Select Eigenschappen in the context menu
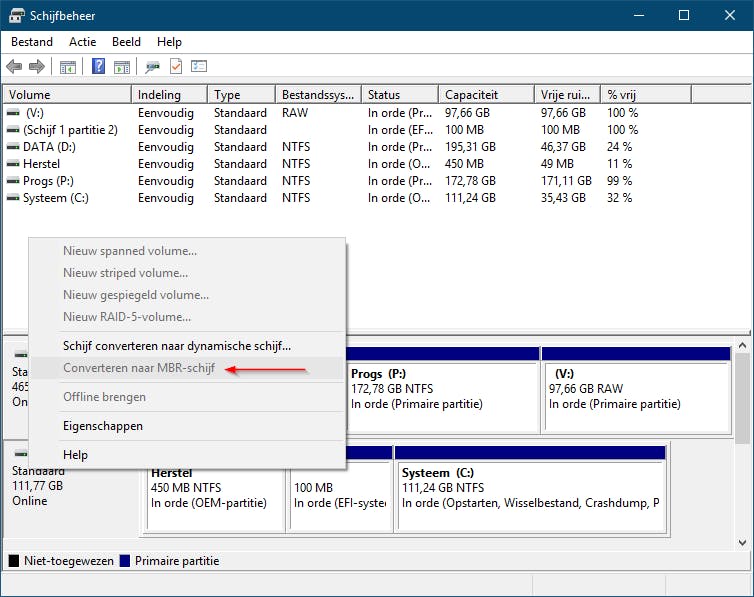The image size is (754, 597). pyautogui.click(x=103, y=426)
